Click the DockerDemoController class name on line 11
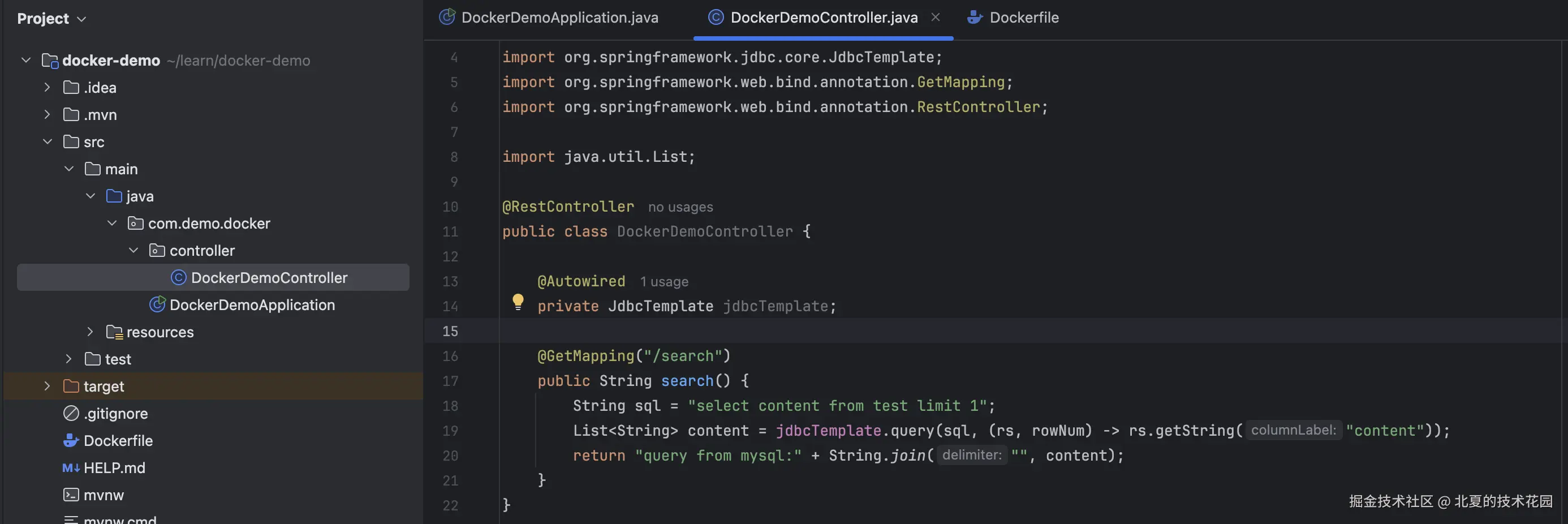Image resolution: width=1568 pixels, height=524 pixels. 705,232
